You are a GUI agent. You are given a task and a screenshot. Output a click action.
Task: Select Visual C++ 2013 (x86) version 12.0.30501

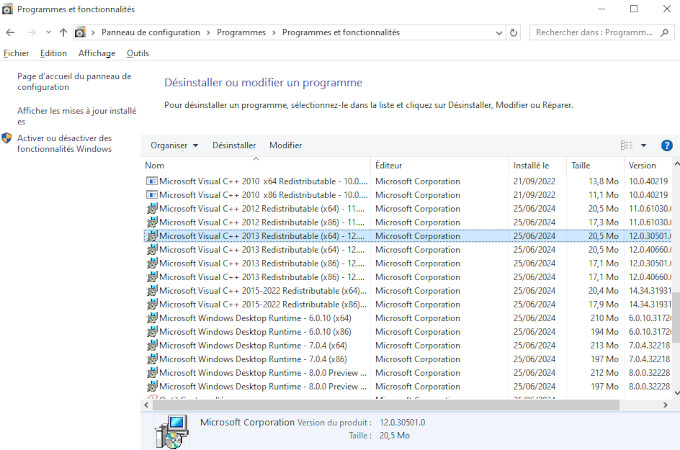(x=408, y=264)
